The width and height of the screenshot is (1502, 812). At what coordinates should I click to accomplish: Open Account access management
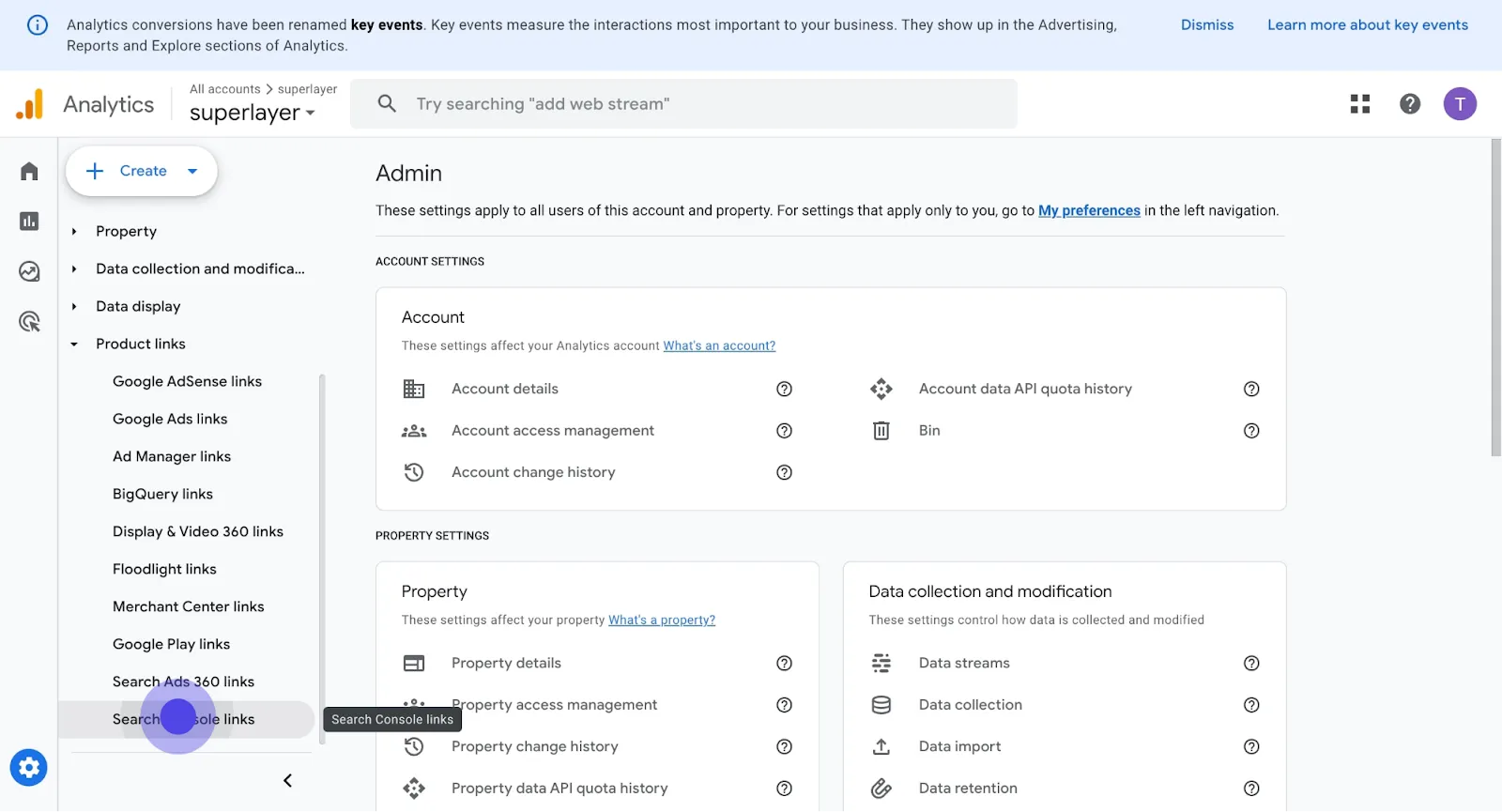click(x=553, y=431)
